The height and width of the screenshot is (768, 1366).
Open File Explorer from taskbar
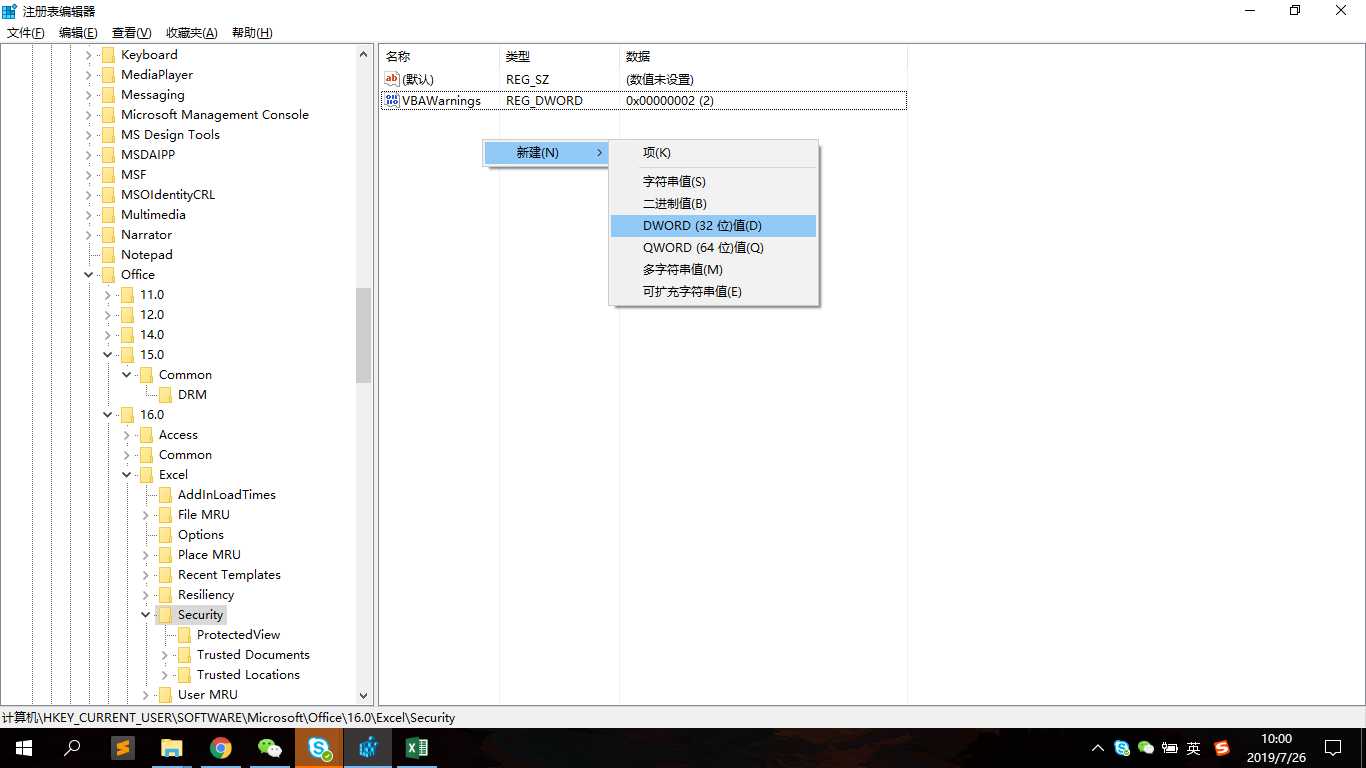tap(172, 748)
